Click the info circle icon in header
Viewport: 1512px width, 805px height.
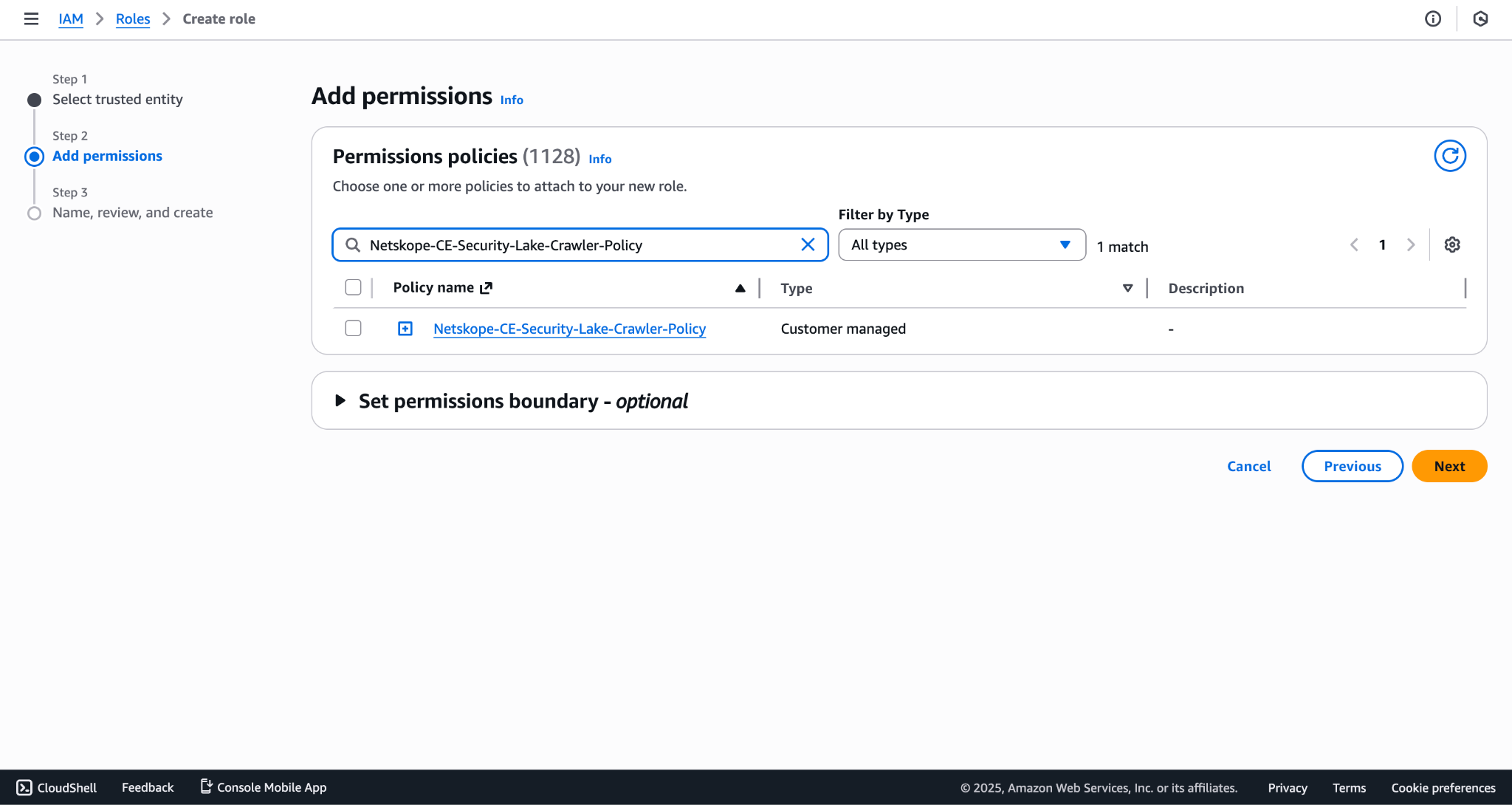point(1433,18)
